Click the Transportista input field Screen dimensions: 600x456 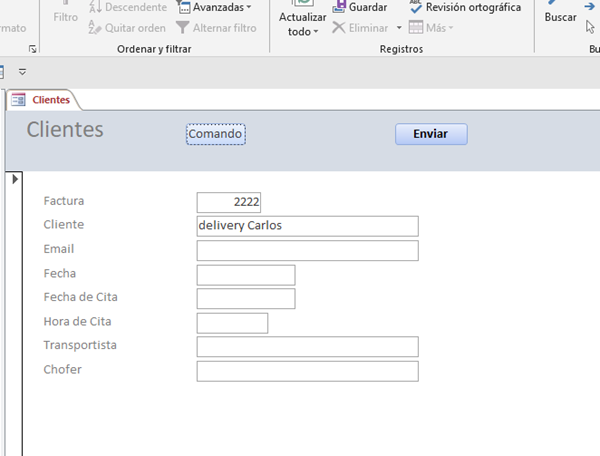click(307, 347)
